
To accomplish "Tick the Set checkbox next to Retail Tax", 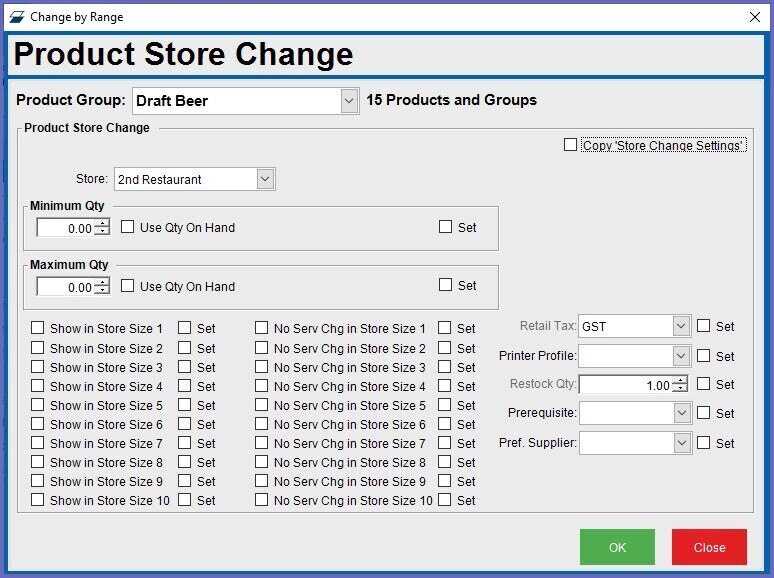I will 704,326.
